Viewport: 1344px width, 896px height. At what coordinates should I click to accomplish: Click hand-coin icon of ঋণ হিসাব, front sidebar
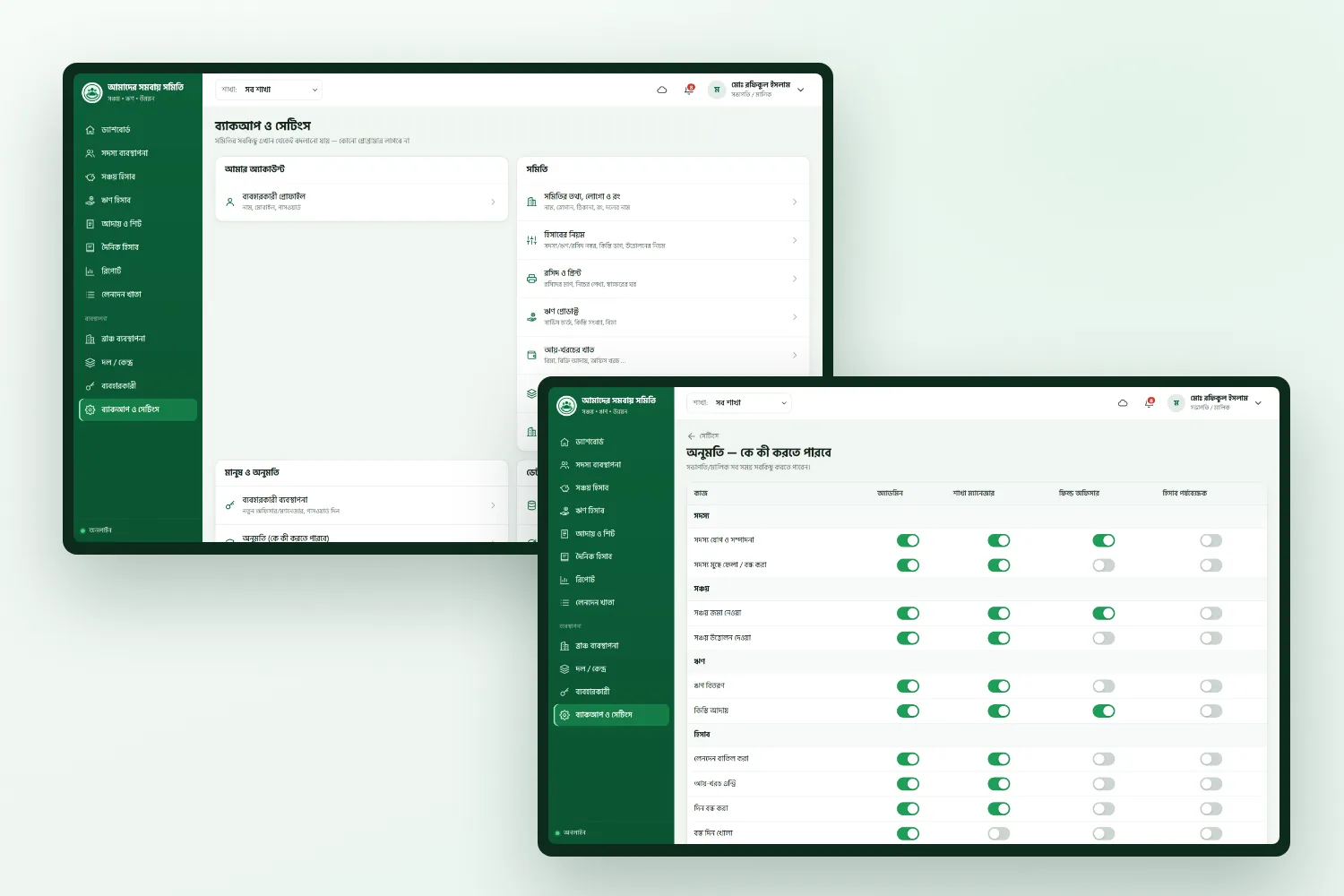pyautogui.click(x=564, y=511)
